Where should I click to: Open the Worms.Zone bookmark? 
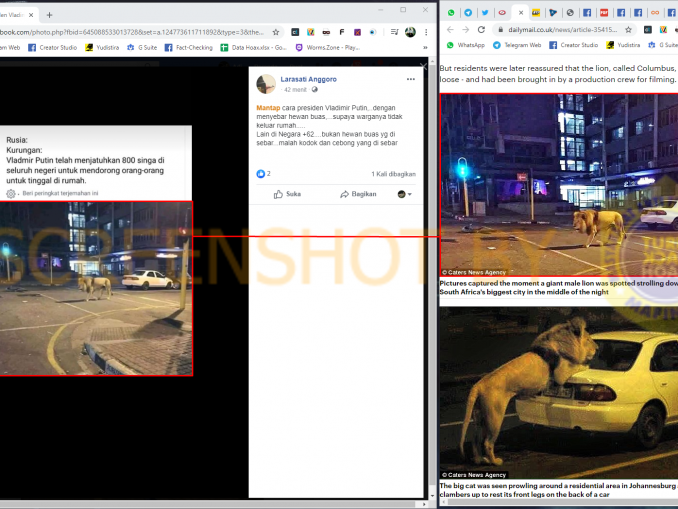pyautogui.click(x=327, y=48)
